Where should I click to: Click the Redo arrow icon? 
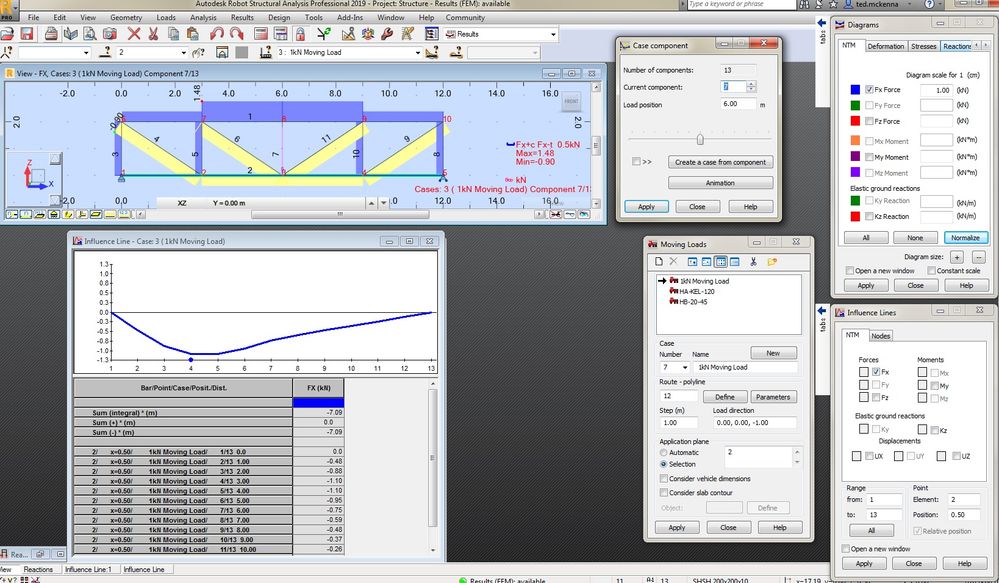(x=236, y=34)
